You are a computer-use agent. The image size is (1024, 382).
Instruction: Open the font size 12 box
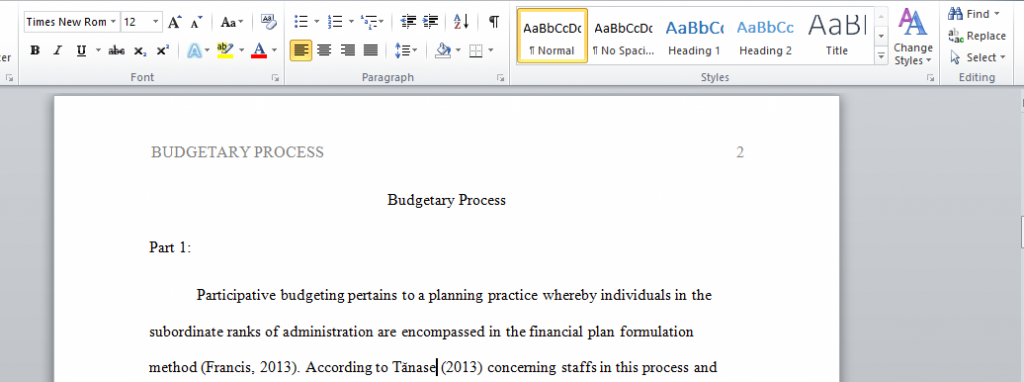[141, 22]
